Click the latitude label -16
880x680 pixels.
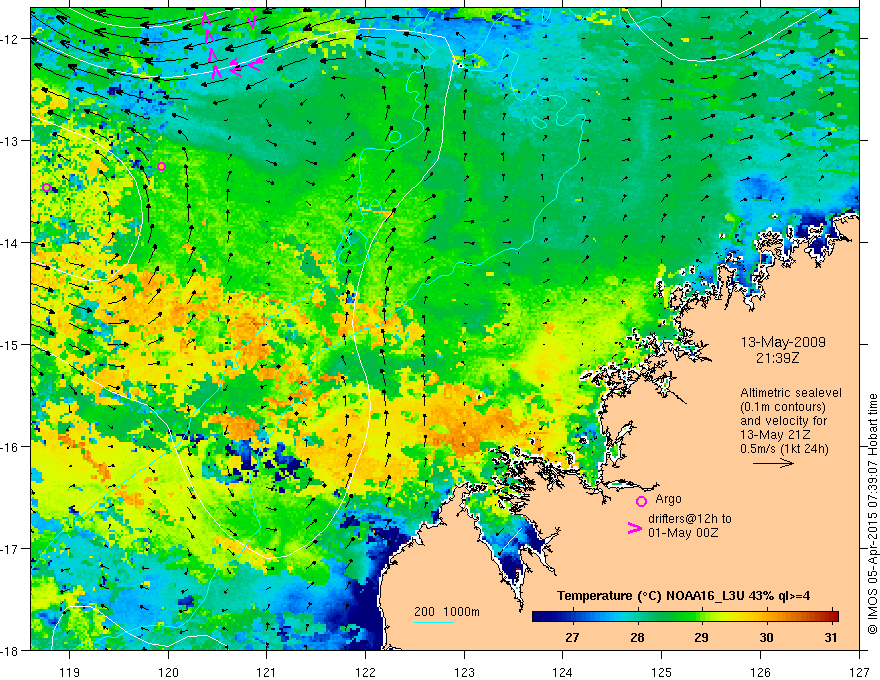point(11,447)
